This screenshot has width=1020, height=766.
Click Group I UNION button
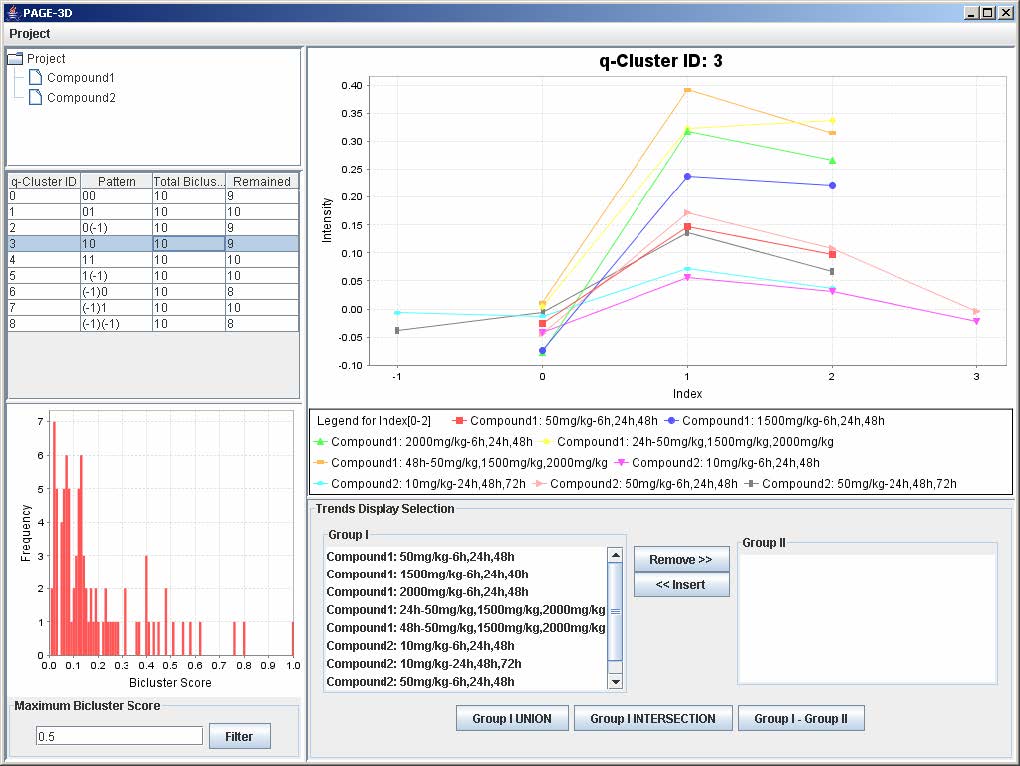pos(512,718)
